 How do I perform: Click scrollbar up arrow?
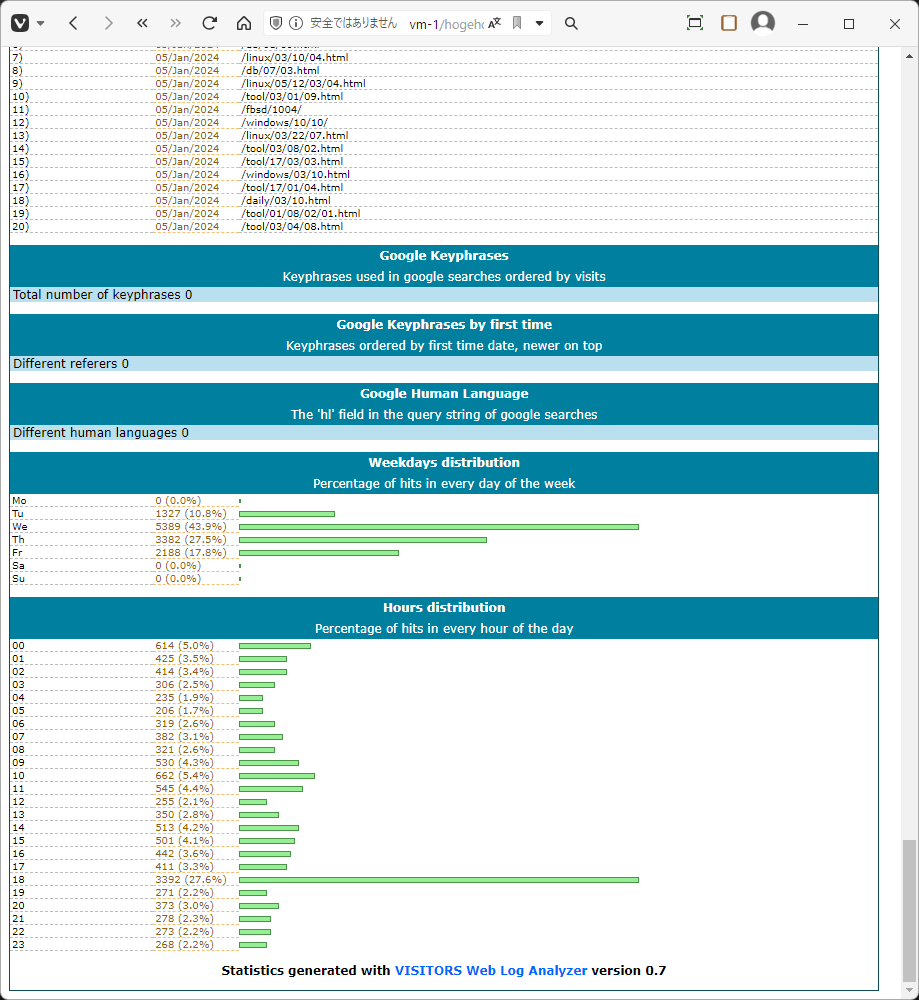click(909, 57)
